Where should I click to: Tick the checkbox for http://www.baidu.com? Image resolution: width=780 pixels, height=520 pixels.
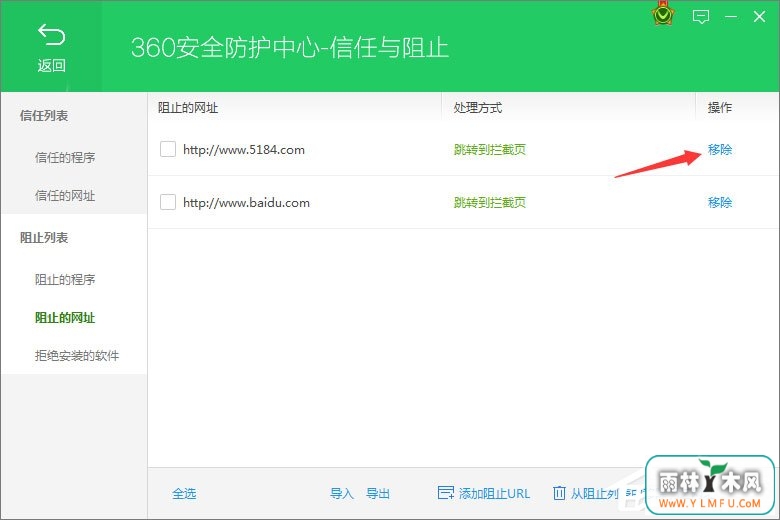tap(168, 202)
